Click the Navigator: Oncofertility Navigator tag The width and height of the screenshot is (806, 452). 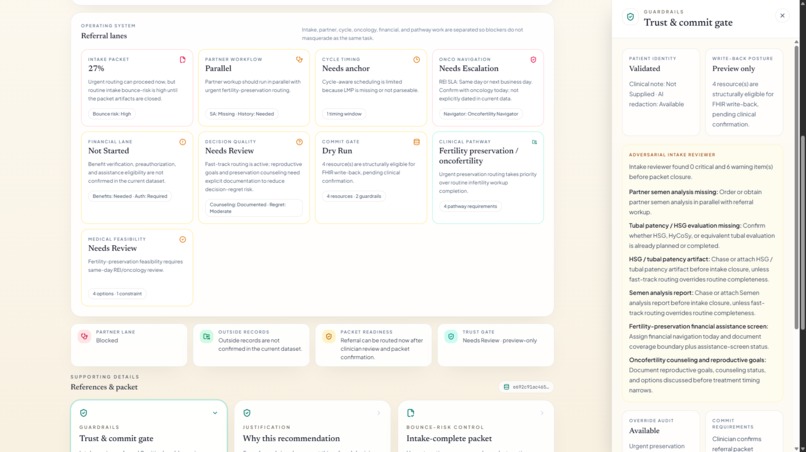(x=481, y=114)
